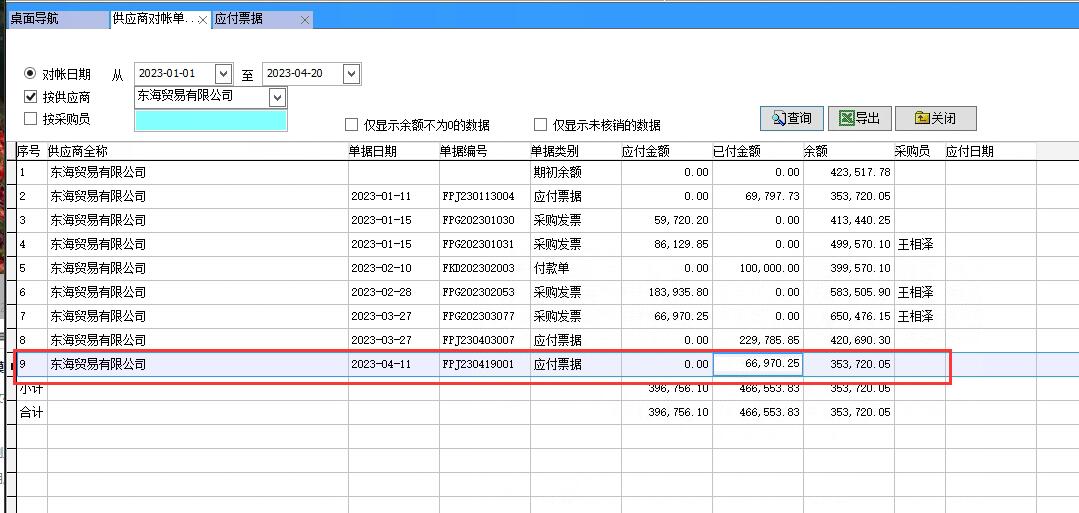1079x513 pixels.
Task: Tick the 仅显示未核销的数据 checkbox
Action: click(540, 125)
